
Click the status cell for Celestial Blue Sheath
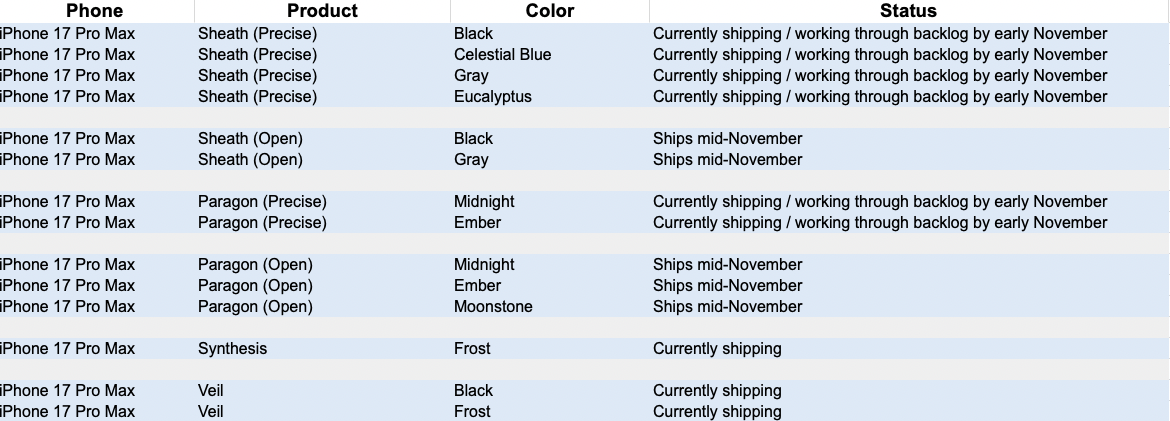coord(880,54)
